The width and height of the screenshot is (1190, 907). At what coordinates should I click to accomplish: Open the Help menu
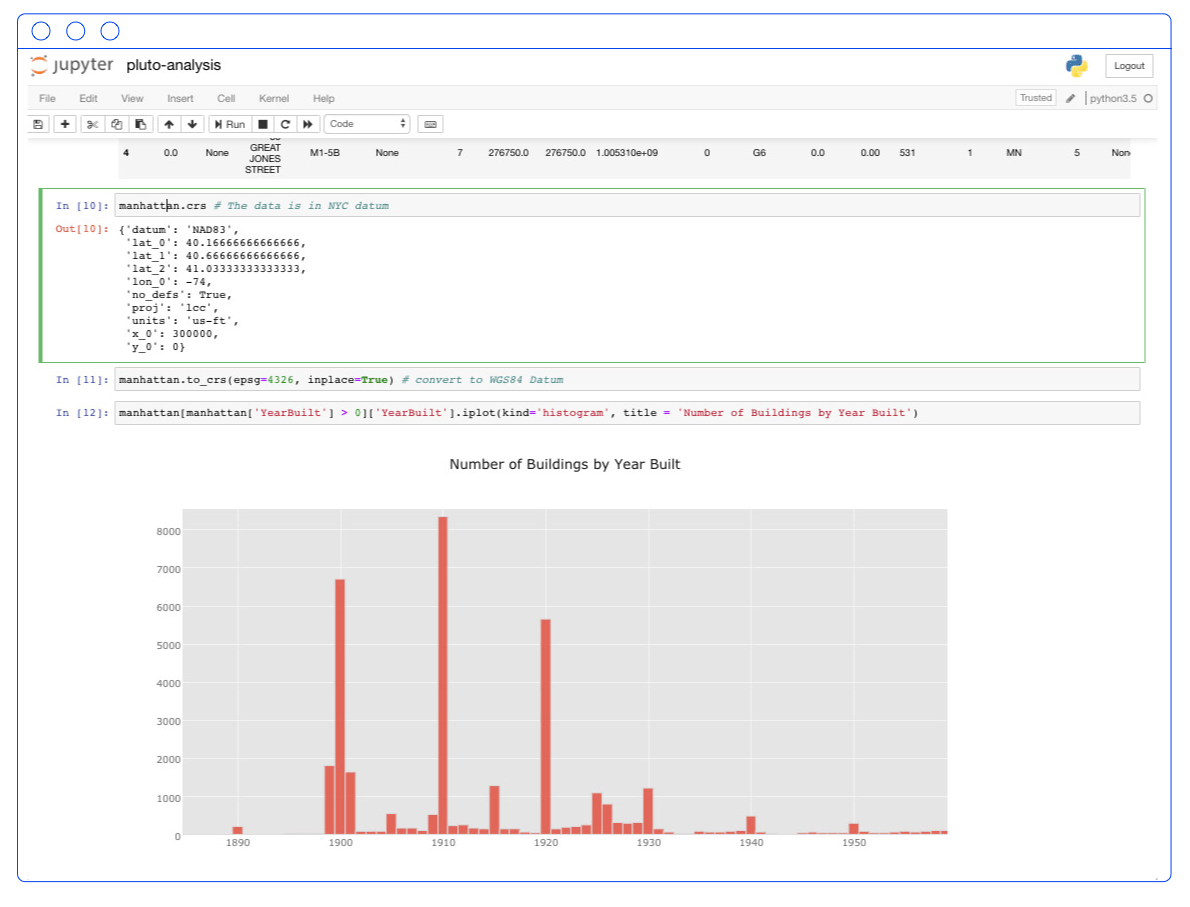point(323,98)
